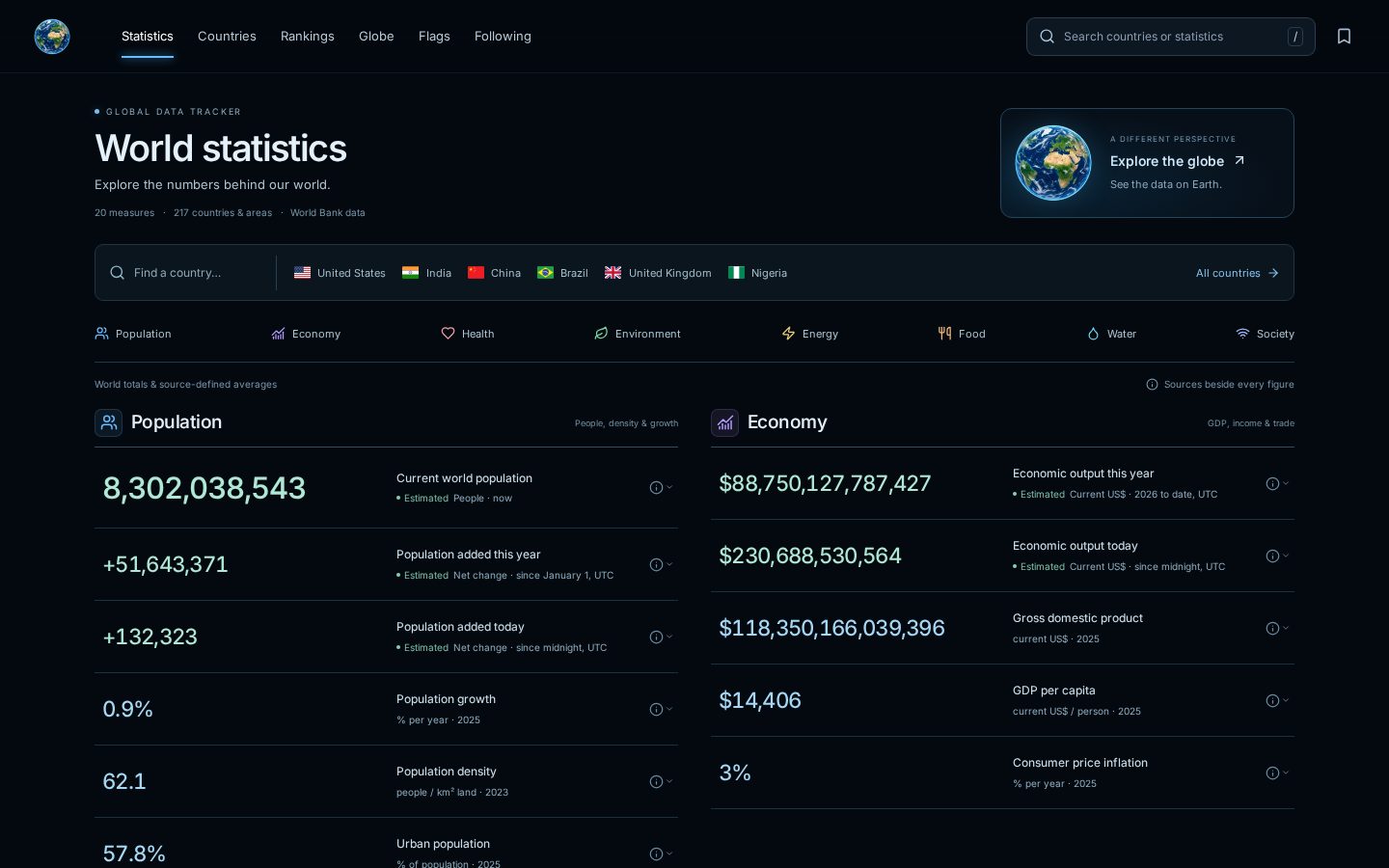Image resolution: width=1389 pixels, height=868 pixels.
Task: Expand details for Economic output today
Action: (x=1277, y=556)
